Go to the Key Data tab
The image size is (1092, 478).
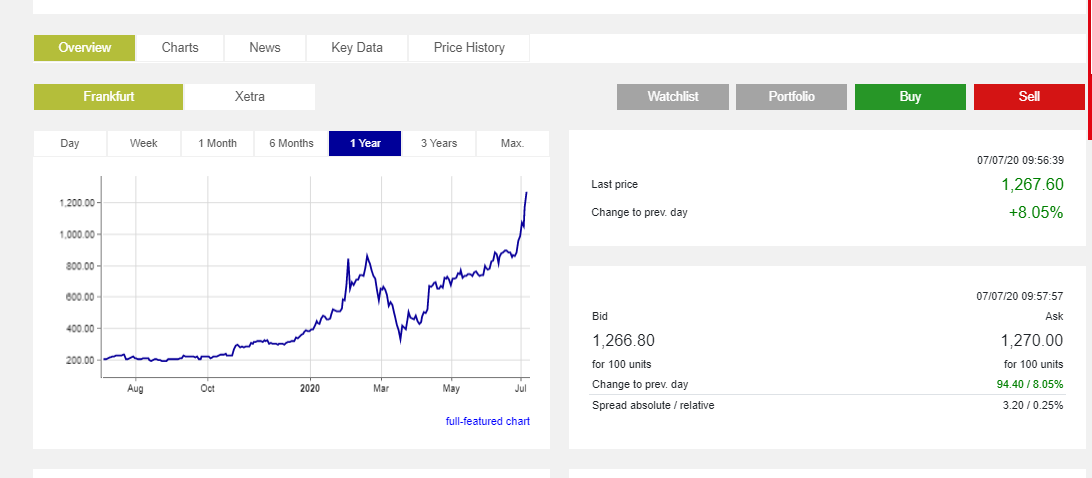357,48
